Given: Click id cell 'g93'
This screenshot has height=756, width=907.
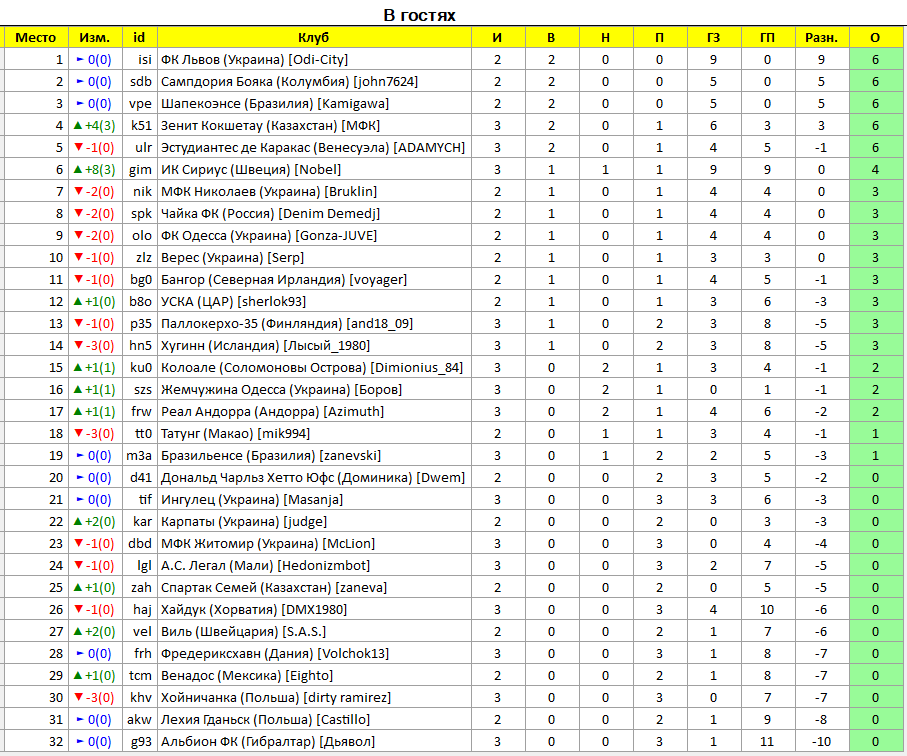Looking at the screenshot, I should point(139,741).
